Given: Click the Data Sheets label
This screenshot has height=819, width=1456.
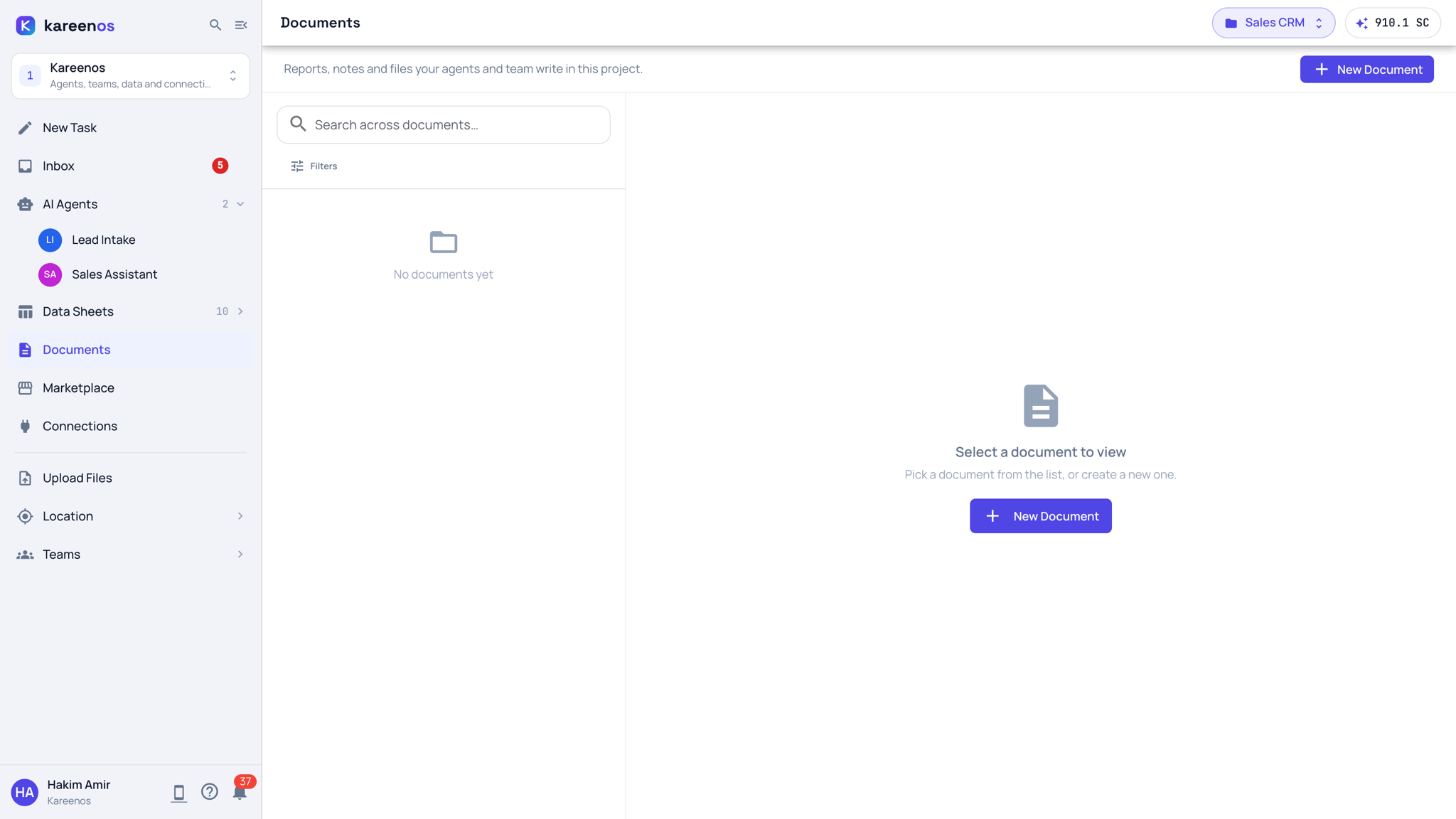Looking at the screenshot, I should (x=78, y=311).
